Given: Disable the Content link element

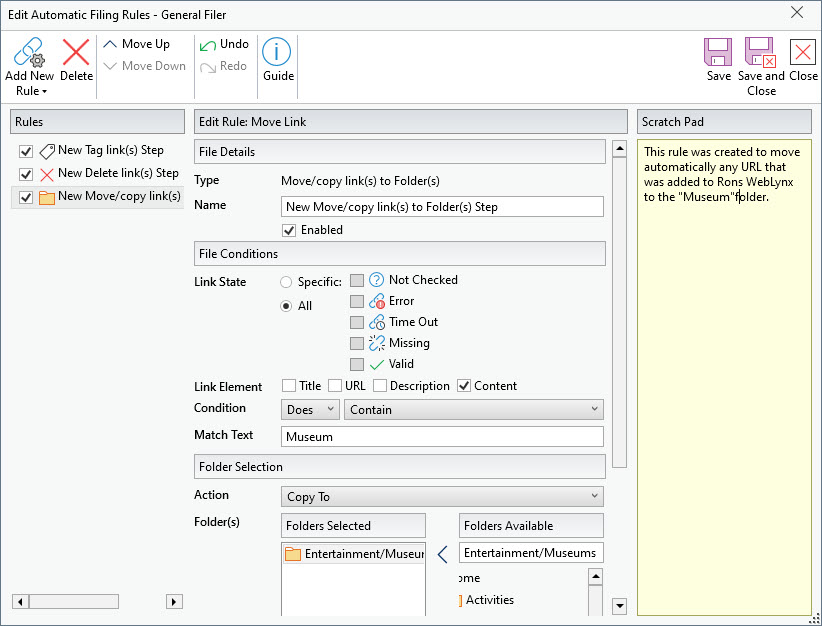Looking at the screenshot, I should pos(463,386).
